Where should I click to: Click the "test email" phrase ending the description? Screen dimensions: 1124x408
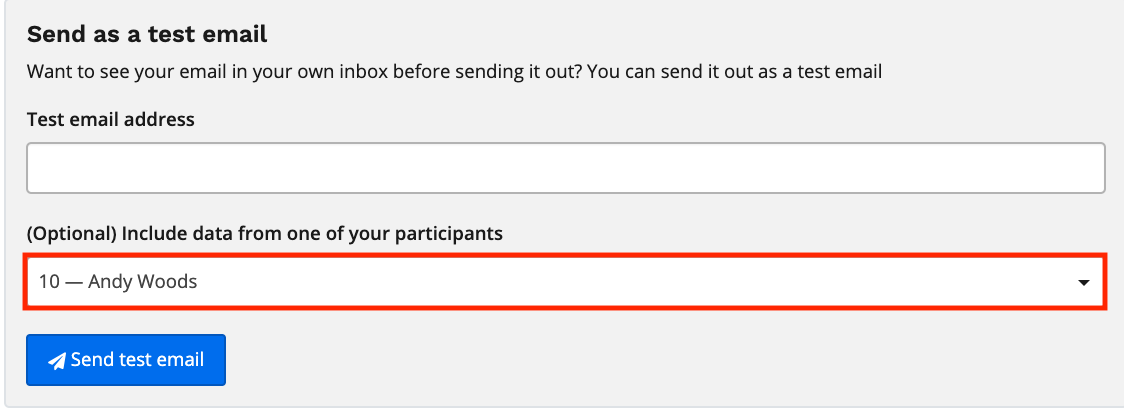coord(842,73)
